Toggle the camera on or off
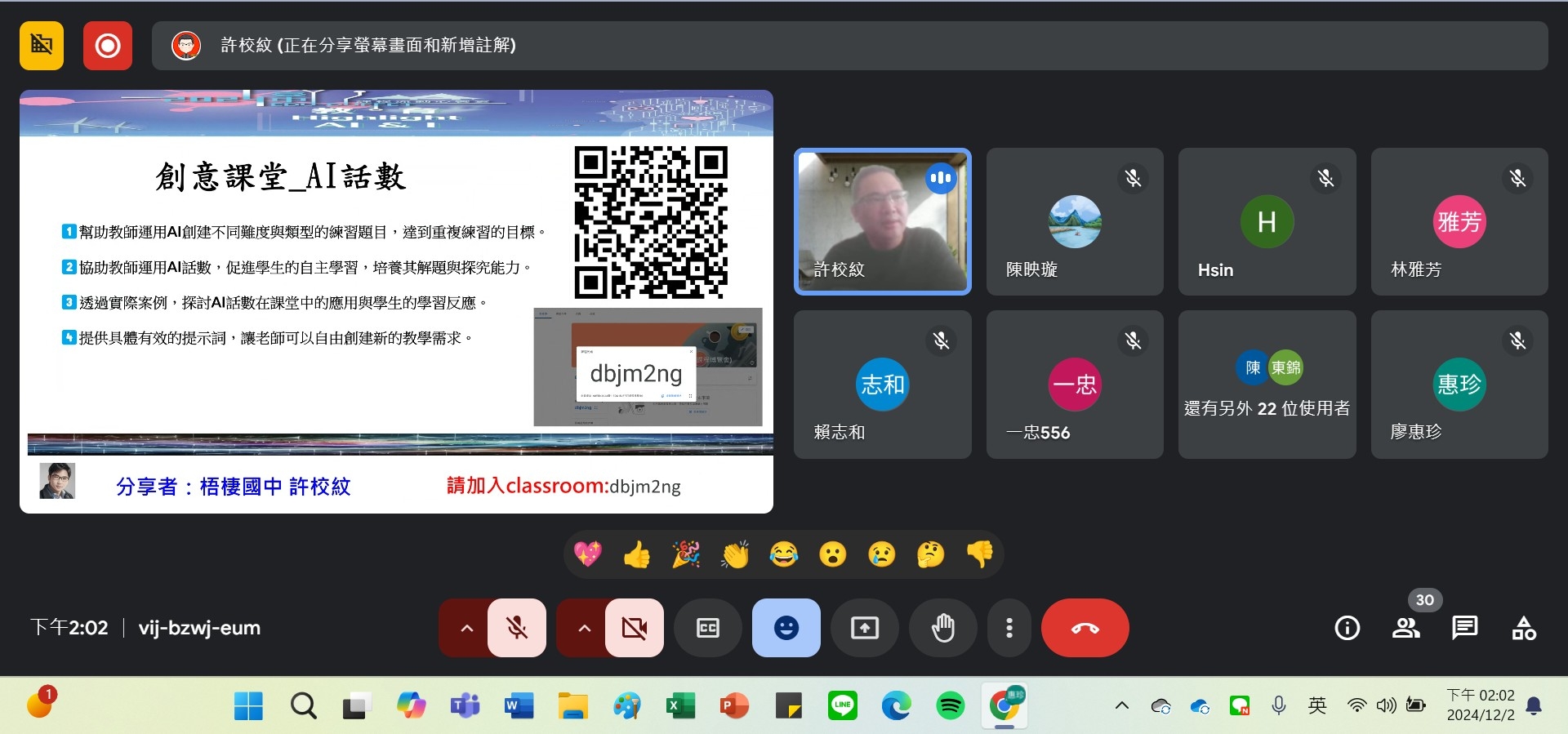Viewport: 1568px width, 734px height. [634, 628]
